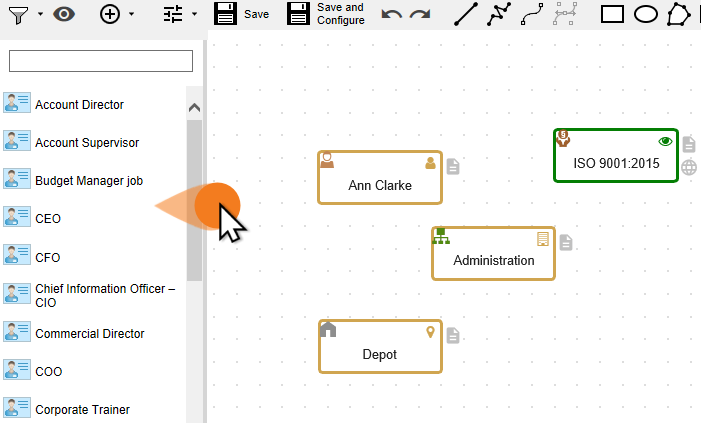Image resolution: width=701 pixels, height=423 pixels.
Task: Open the settings sliders dropdown arrow
Action: [x=194, y=15]
